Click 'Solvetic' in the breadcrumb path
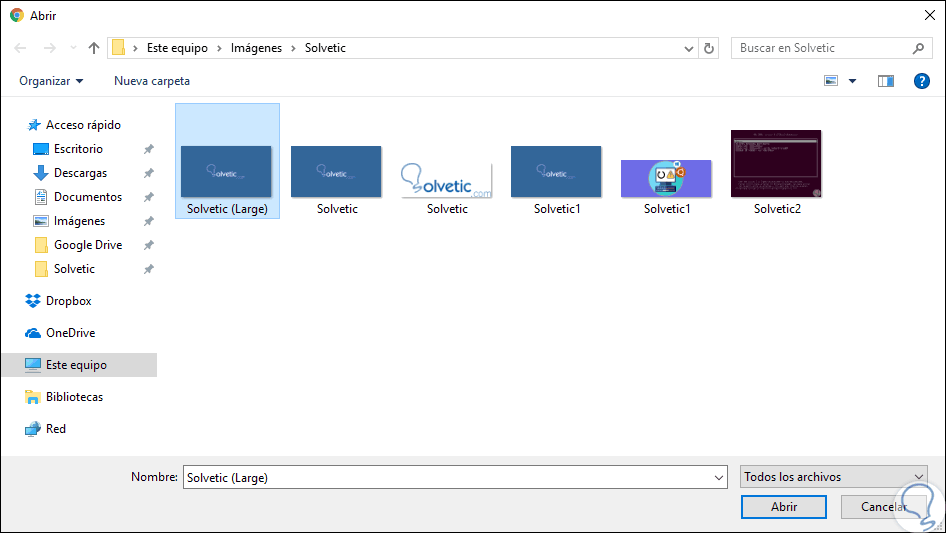Image resolution: width=946 pixels, height=533 pixels. [x=325, y=48]
